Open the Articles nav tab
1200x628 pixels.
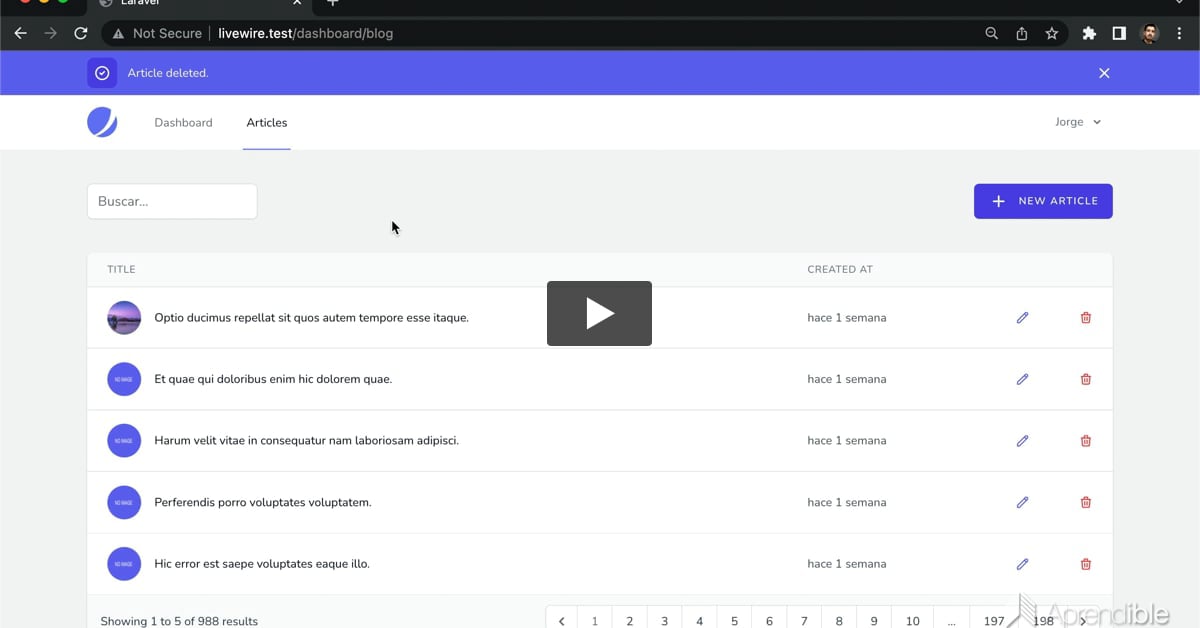point(267,122)
